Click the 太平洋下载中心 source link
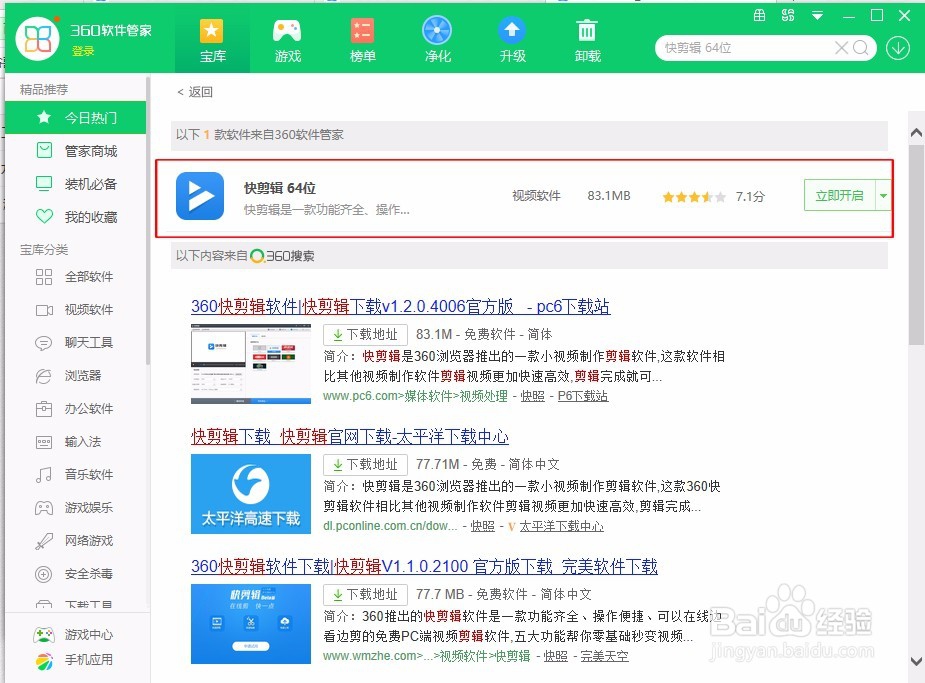 click(562, 526)
